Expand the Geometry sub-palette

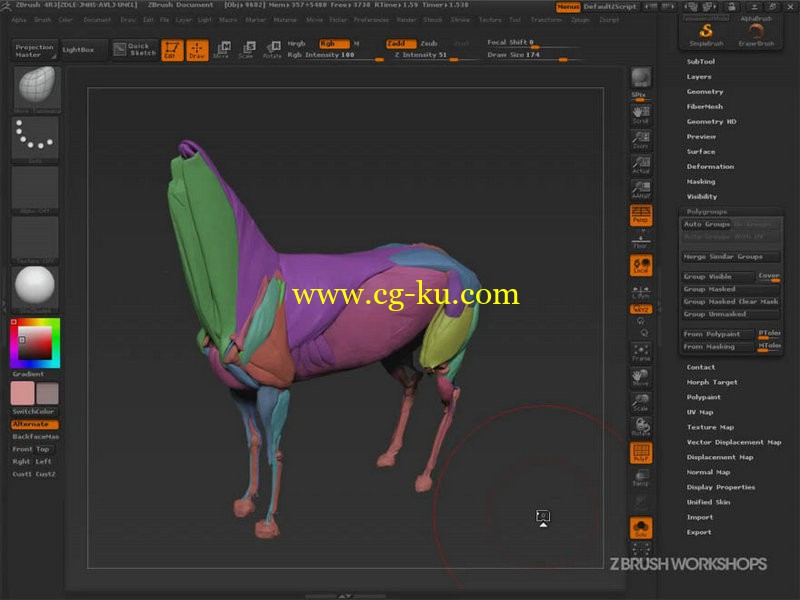click(x=705, y=91)
